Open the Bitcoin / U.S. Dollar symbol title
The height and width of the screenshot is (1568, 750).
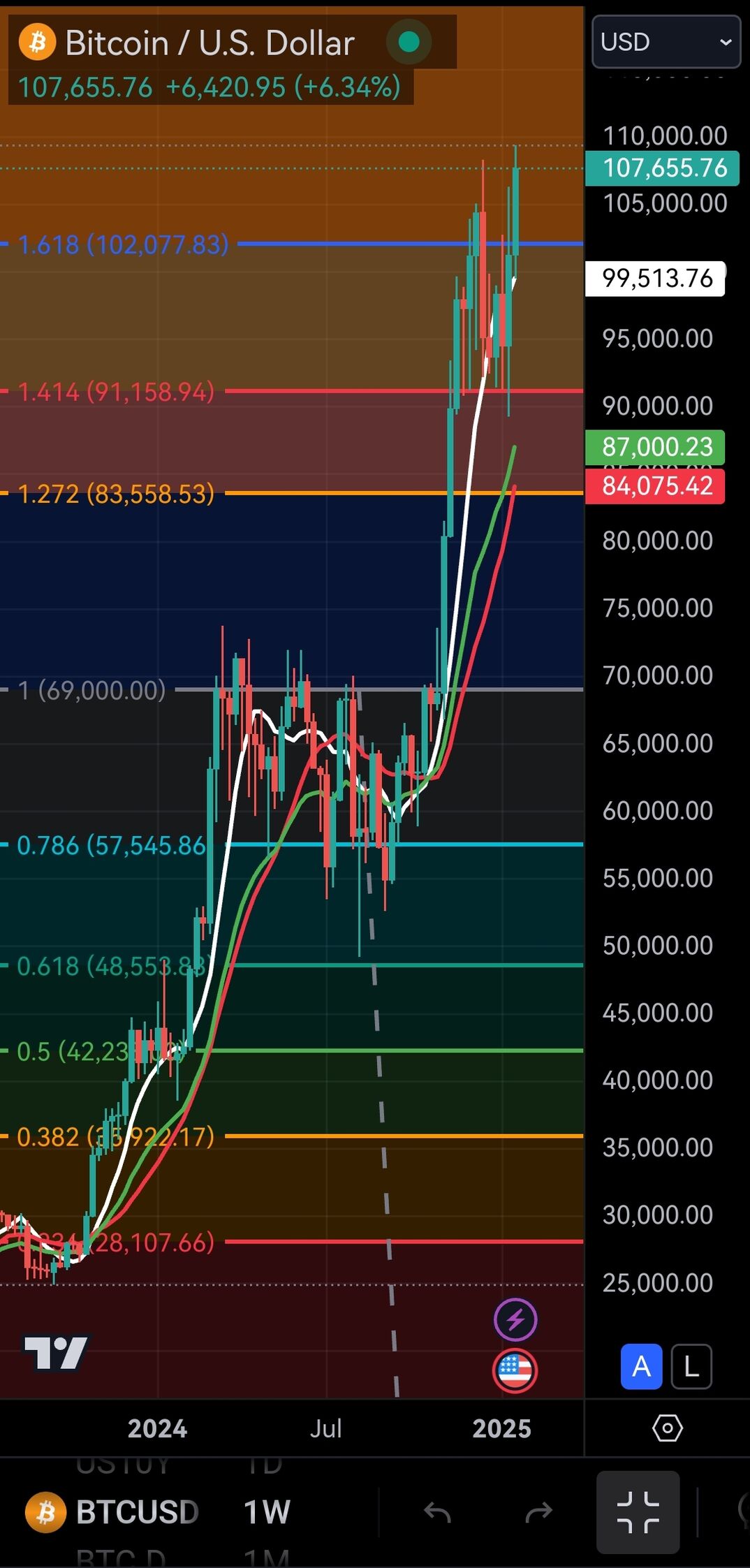[209, 43]
